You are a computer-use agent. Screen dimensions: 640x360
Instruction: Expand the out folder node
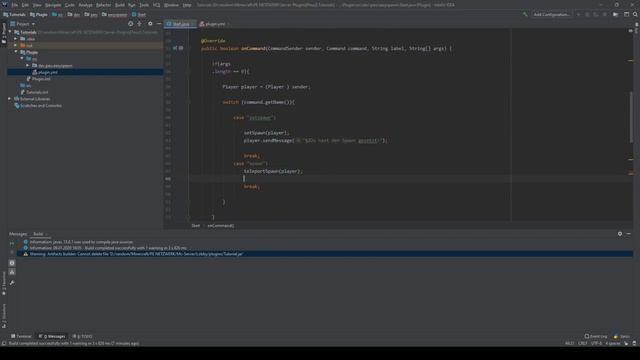(x=16, y=45)
